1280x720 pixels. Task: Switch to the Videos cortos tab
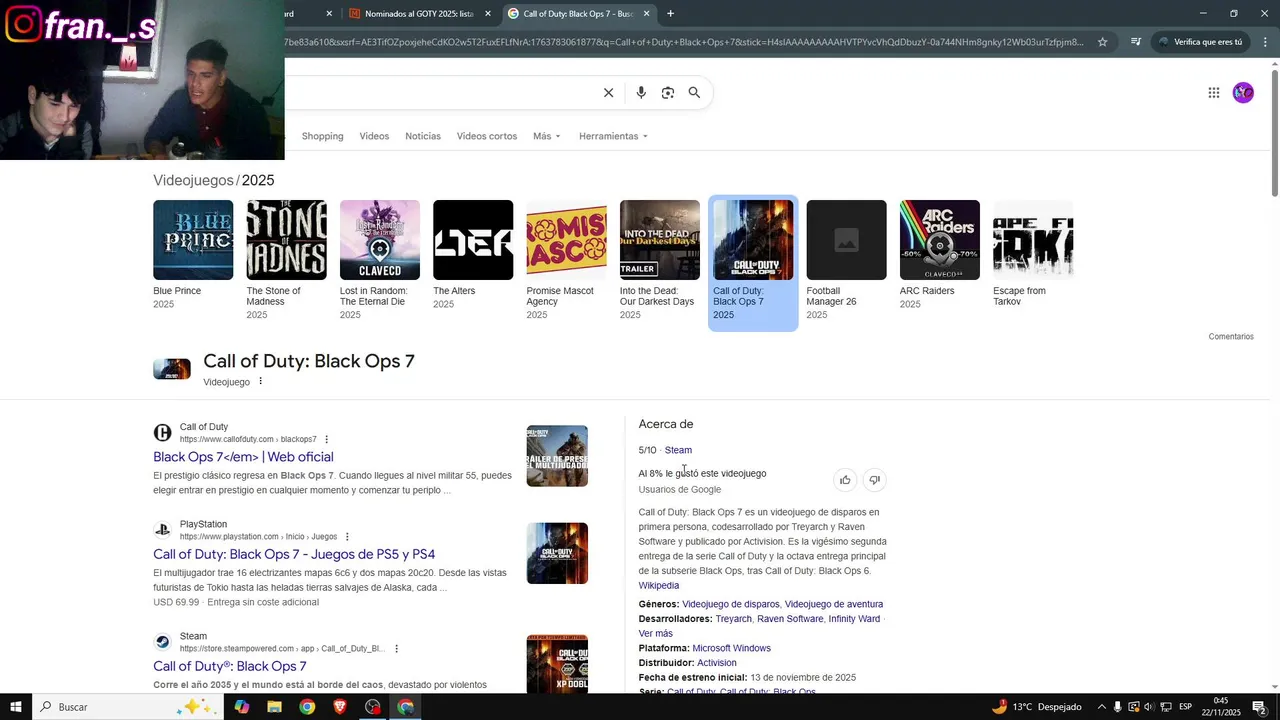pyautogui.click(x=487, y=136)
